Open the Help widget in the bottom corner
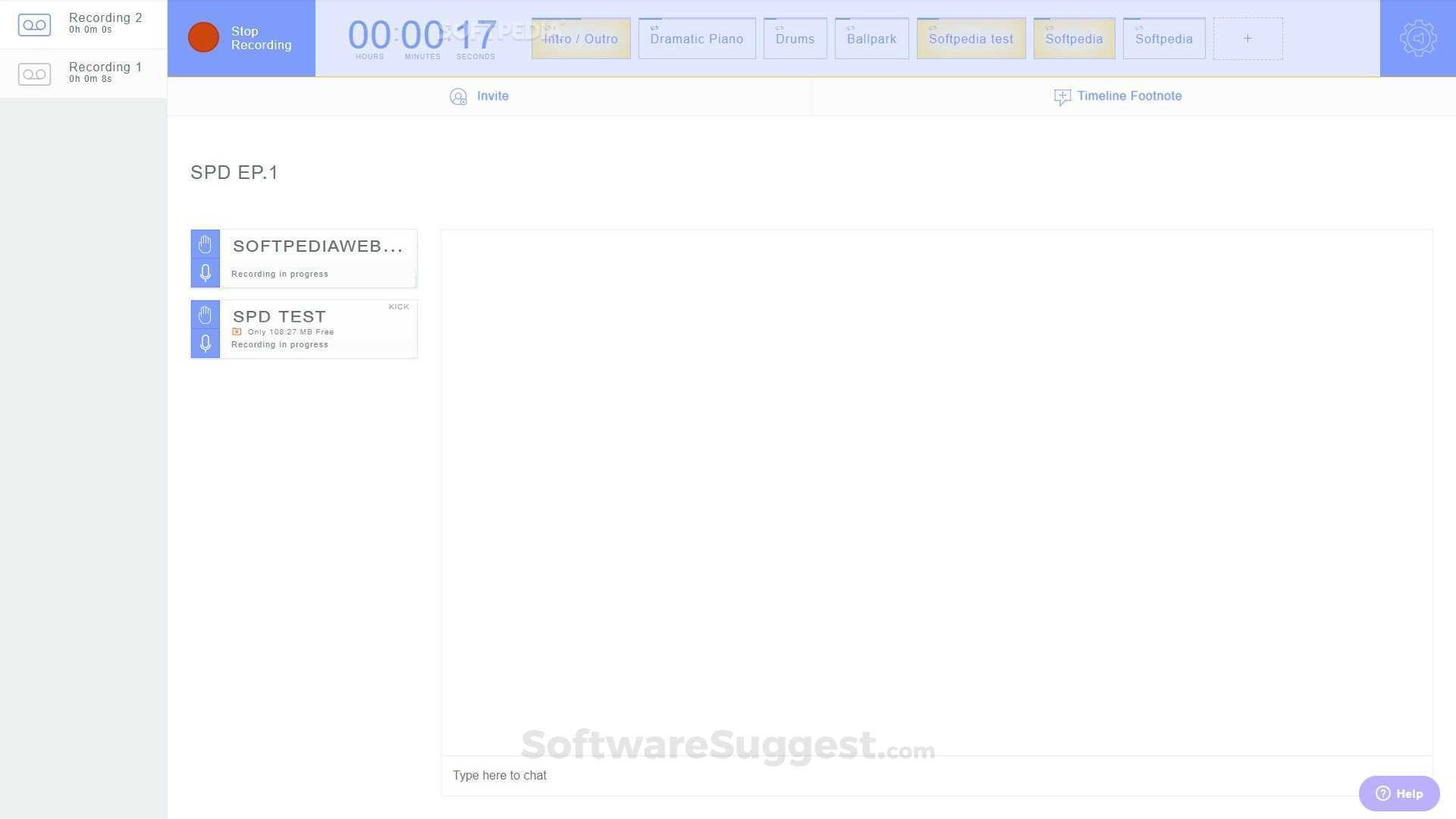Image resolution: width=1456 pixels, height=819 pixels. point(1398,793)
